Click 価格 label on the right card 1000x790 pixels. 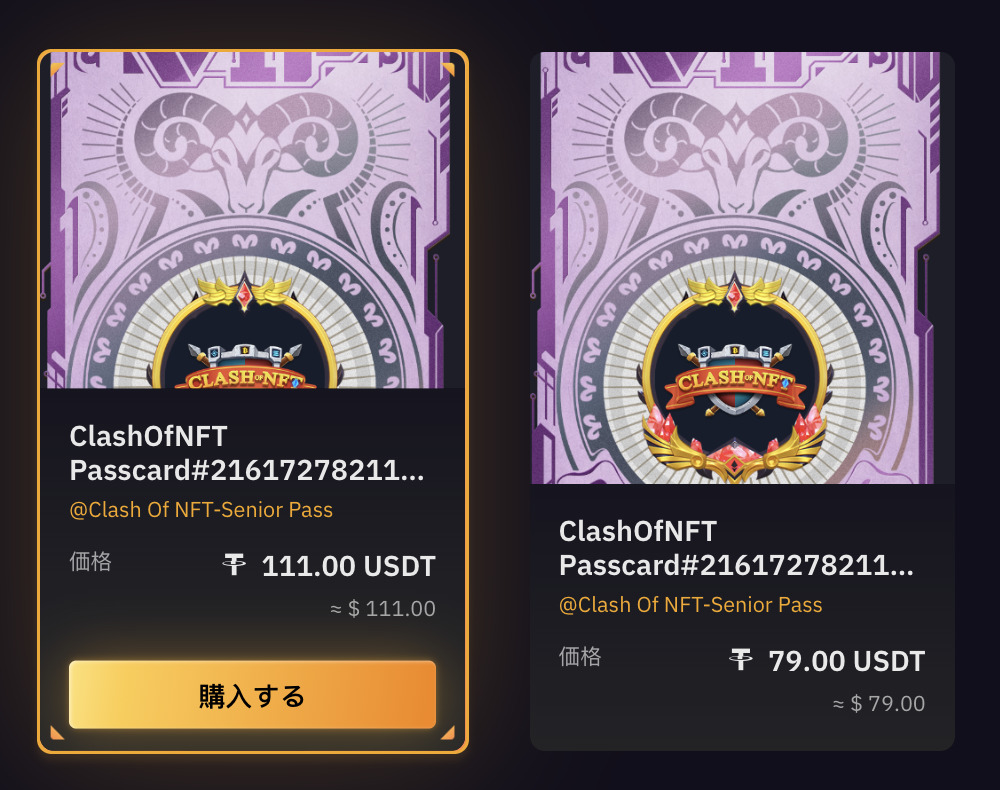580,657
